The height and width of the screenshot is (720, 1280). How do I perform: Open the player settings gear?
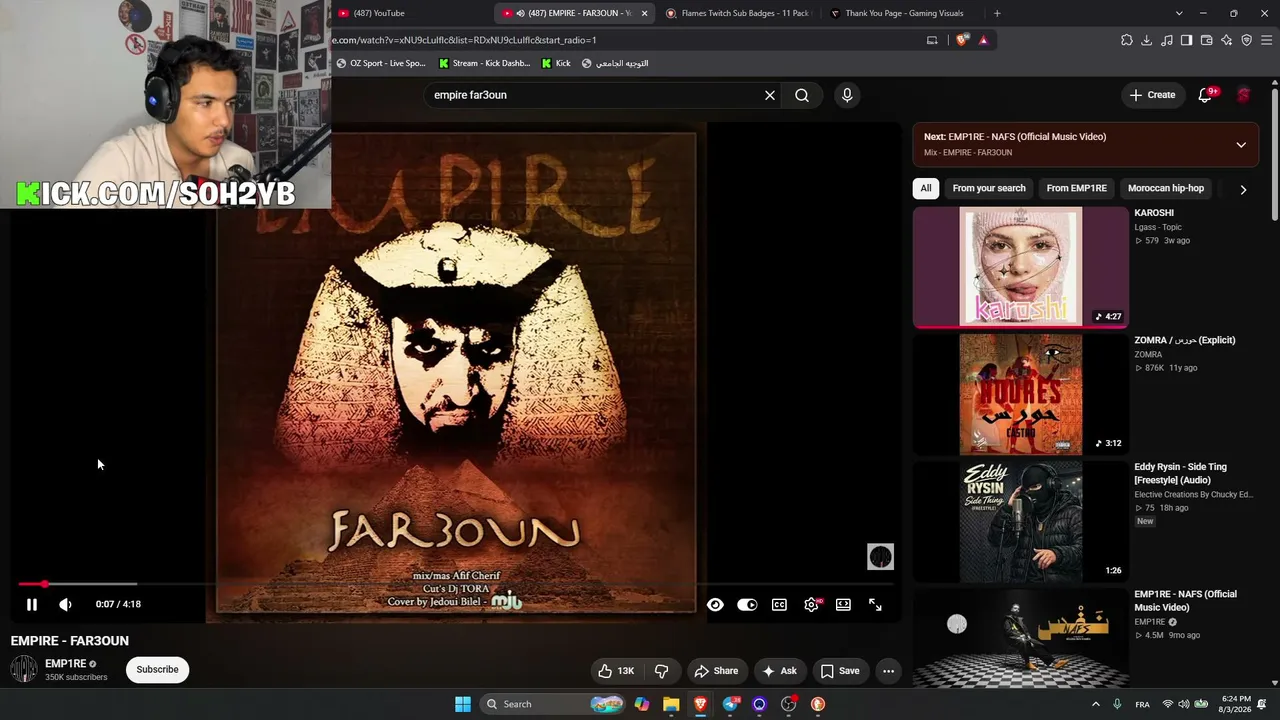click(811, 604)
